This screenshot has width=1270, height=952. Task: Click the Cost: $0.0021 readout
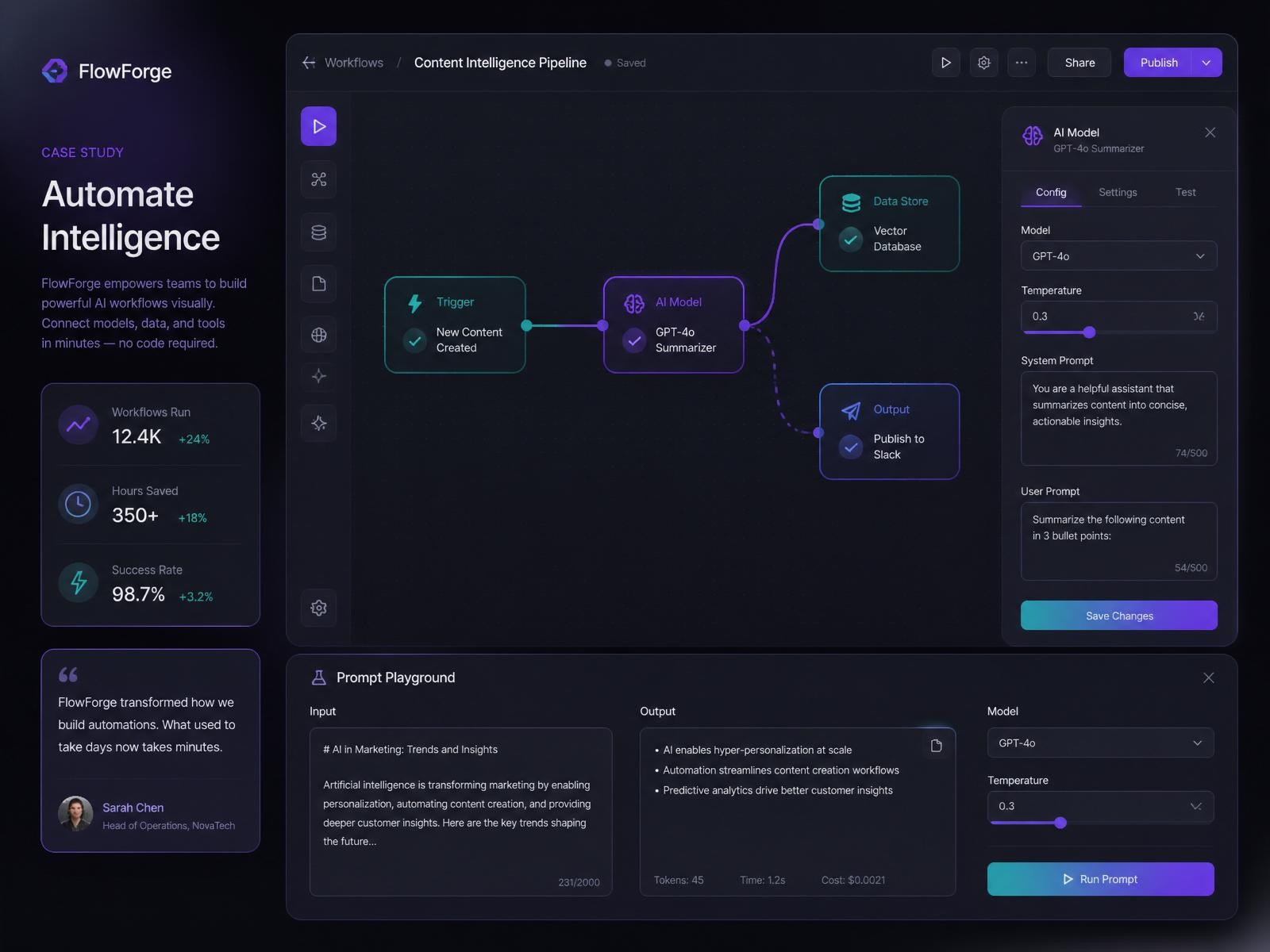853,880
